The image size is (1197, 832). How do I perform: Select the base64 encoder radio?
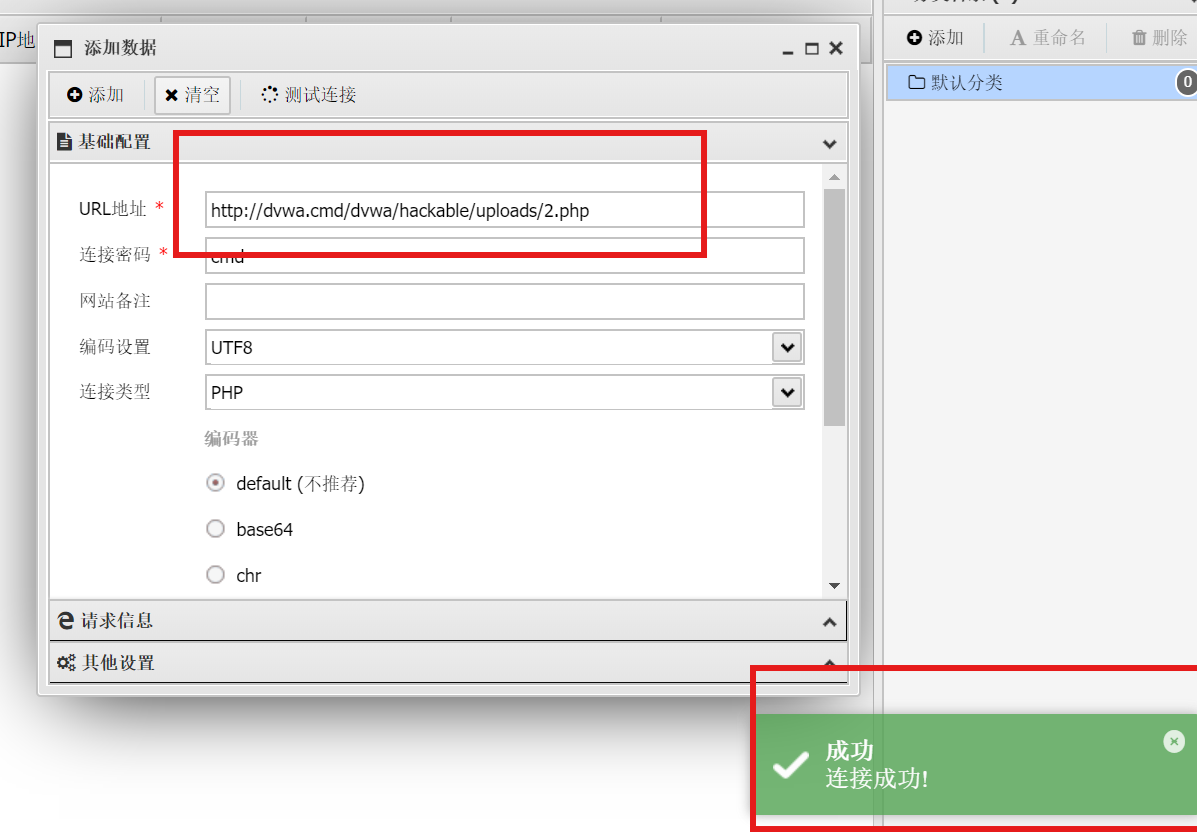click(215, 529)
